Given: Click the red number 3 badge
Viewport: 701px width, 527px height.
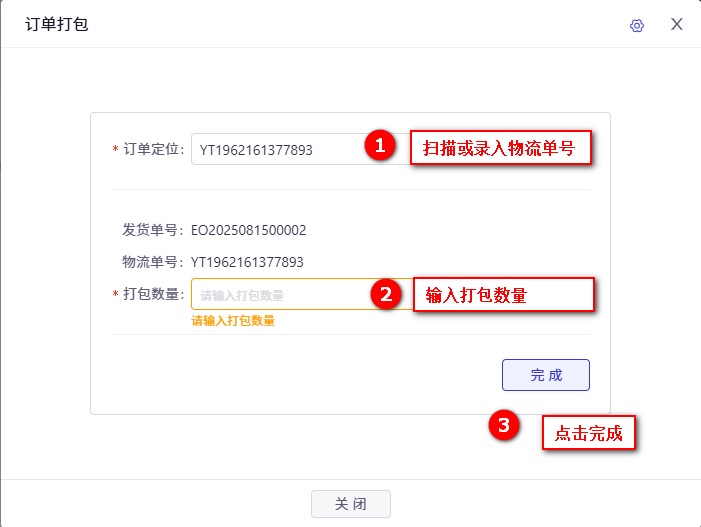Looking at the screenshot, I should pos(504,425).
